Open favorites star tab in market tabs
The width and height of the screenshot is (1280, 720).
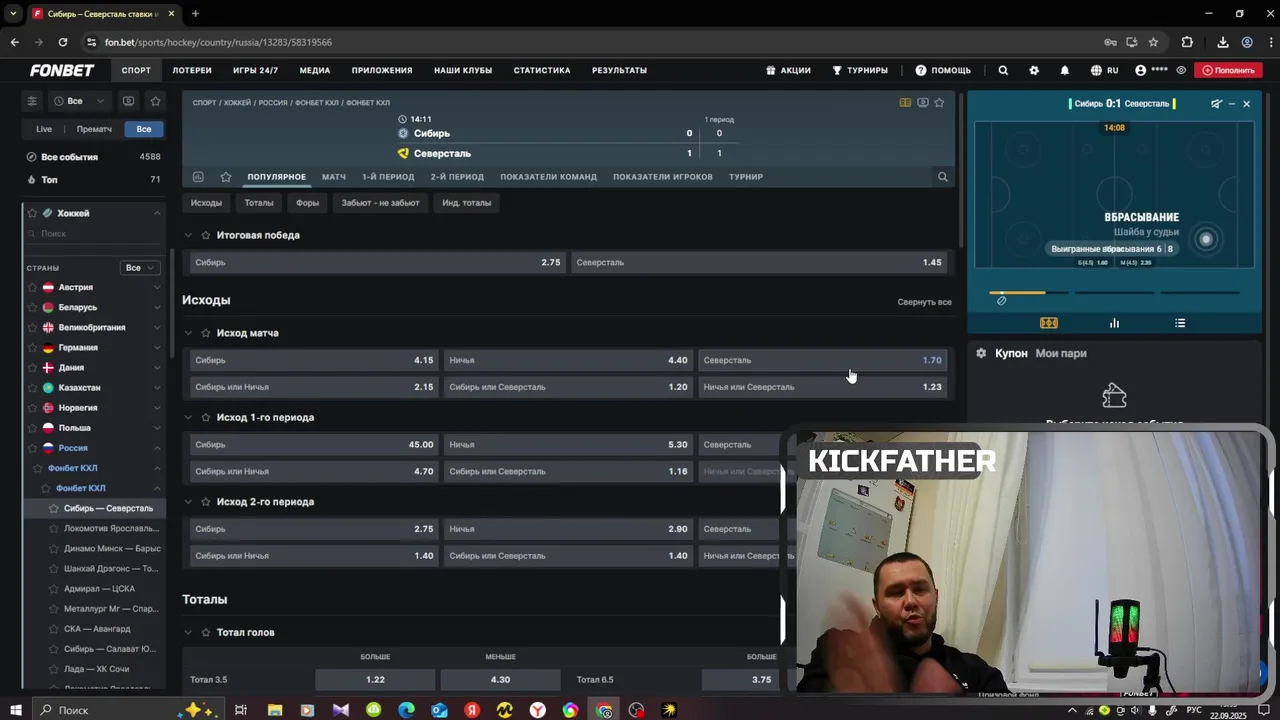[x=226, y=177]
